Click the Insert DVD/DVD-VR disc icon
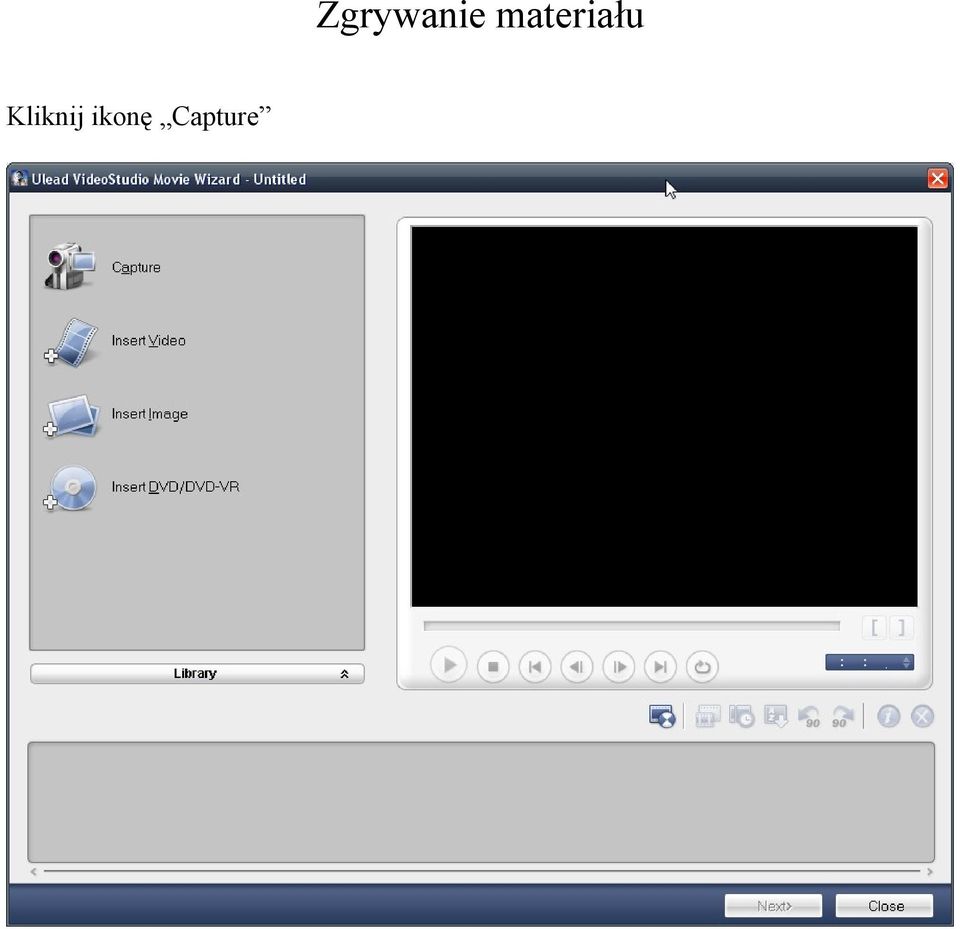 click(70, 488)
